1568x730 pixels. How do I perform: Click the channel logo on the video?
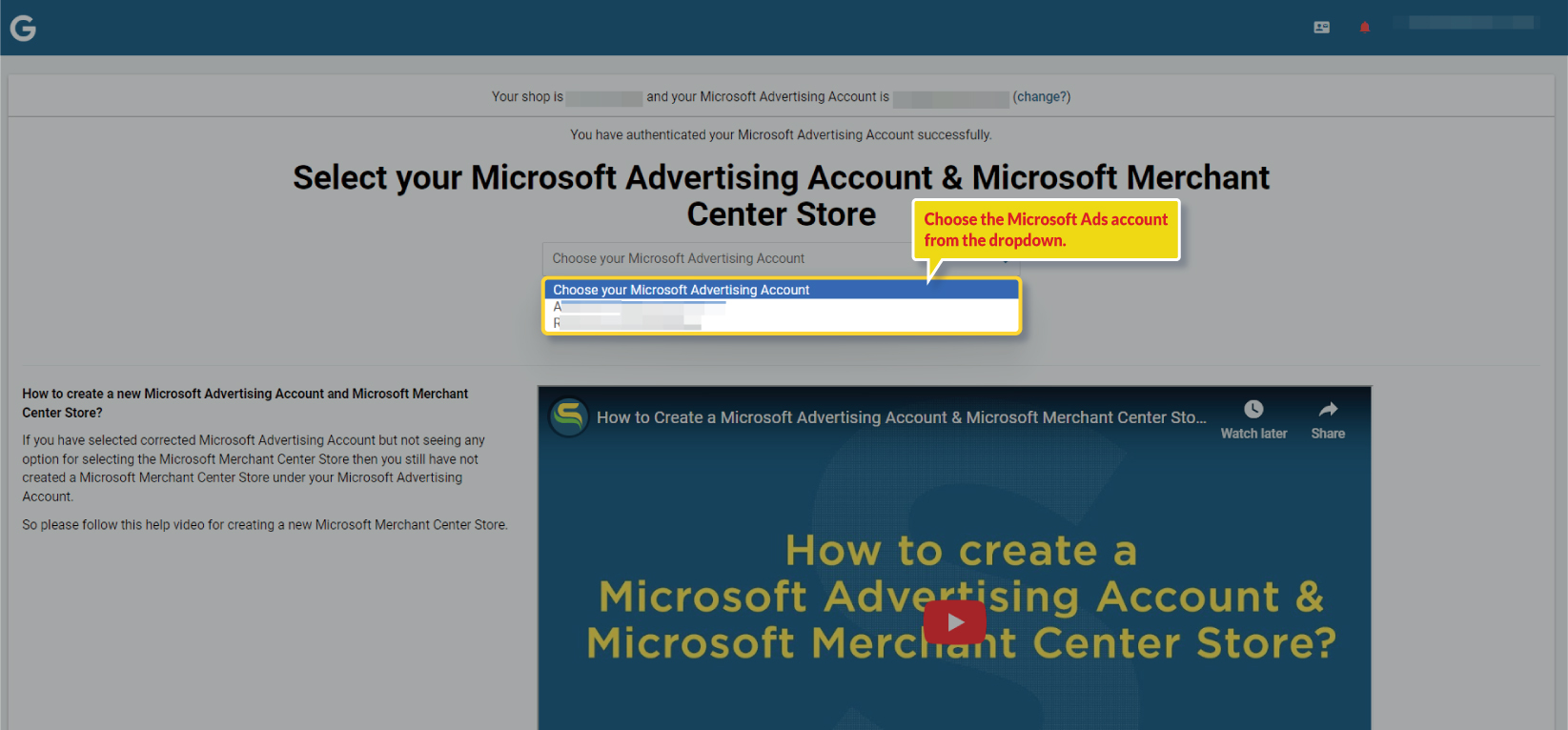click(x=569, y=417)
